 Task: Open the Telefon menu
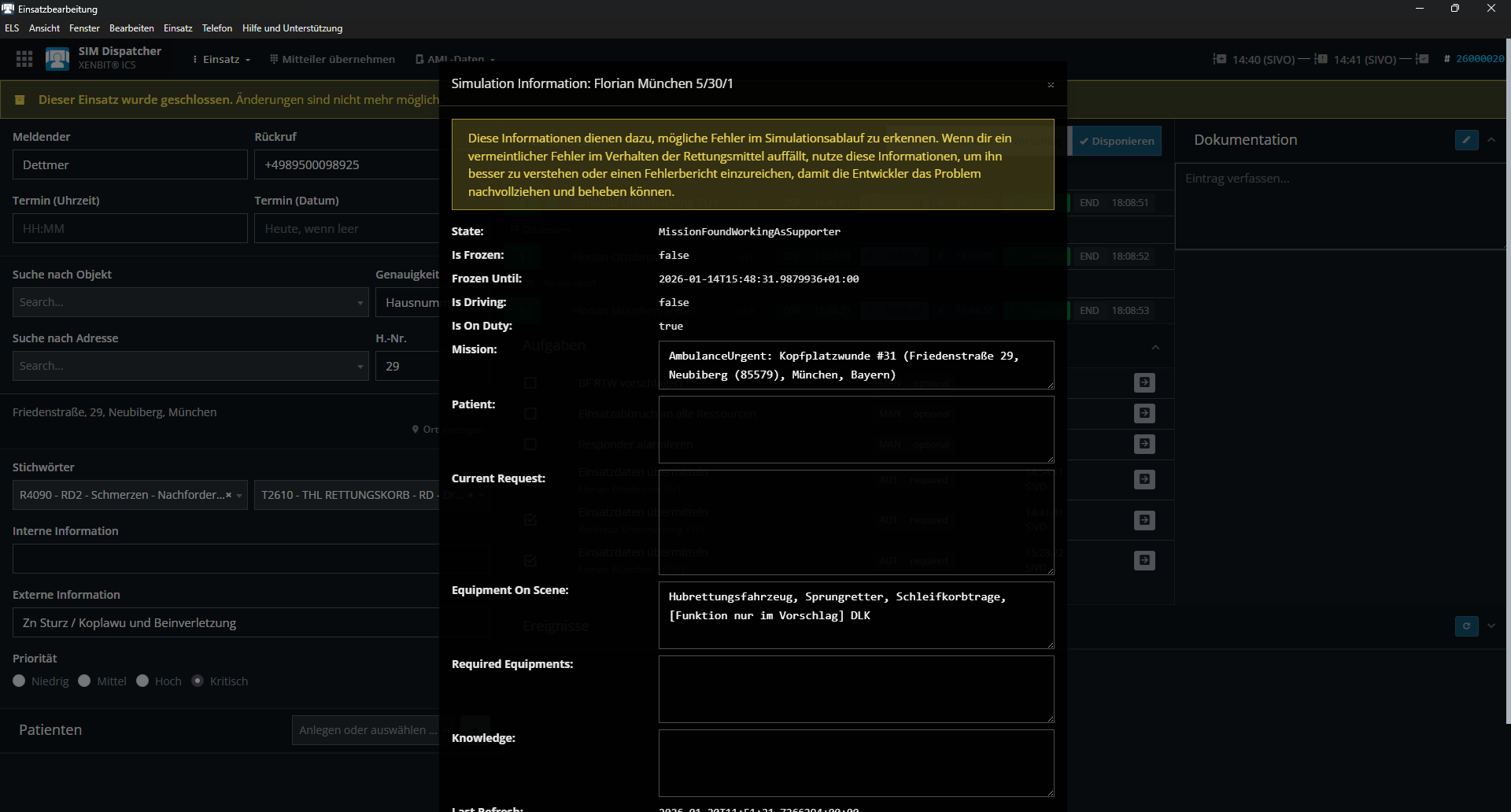click(x=216, y=28)
